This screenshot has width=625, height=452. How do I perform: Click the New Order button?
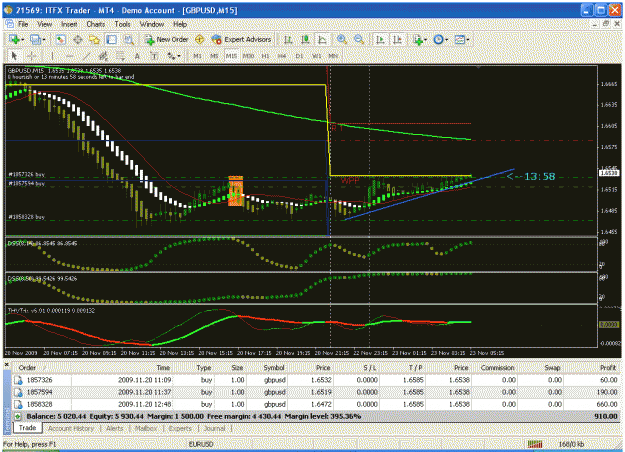[x=166, y=39]
